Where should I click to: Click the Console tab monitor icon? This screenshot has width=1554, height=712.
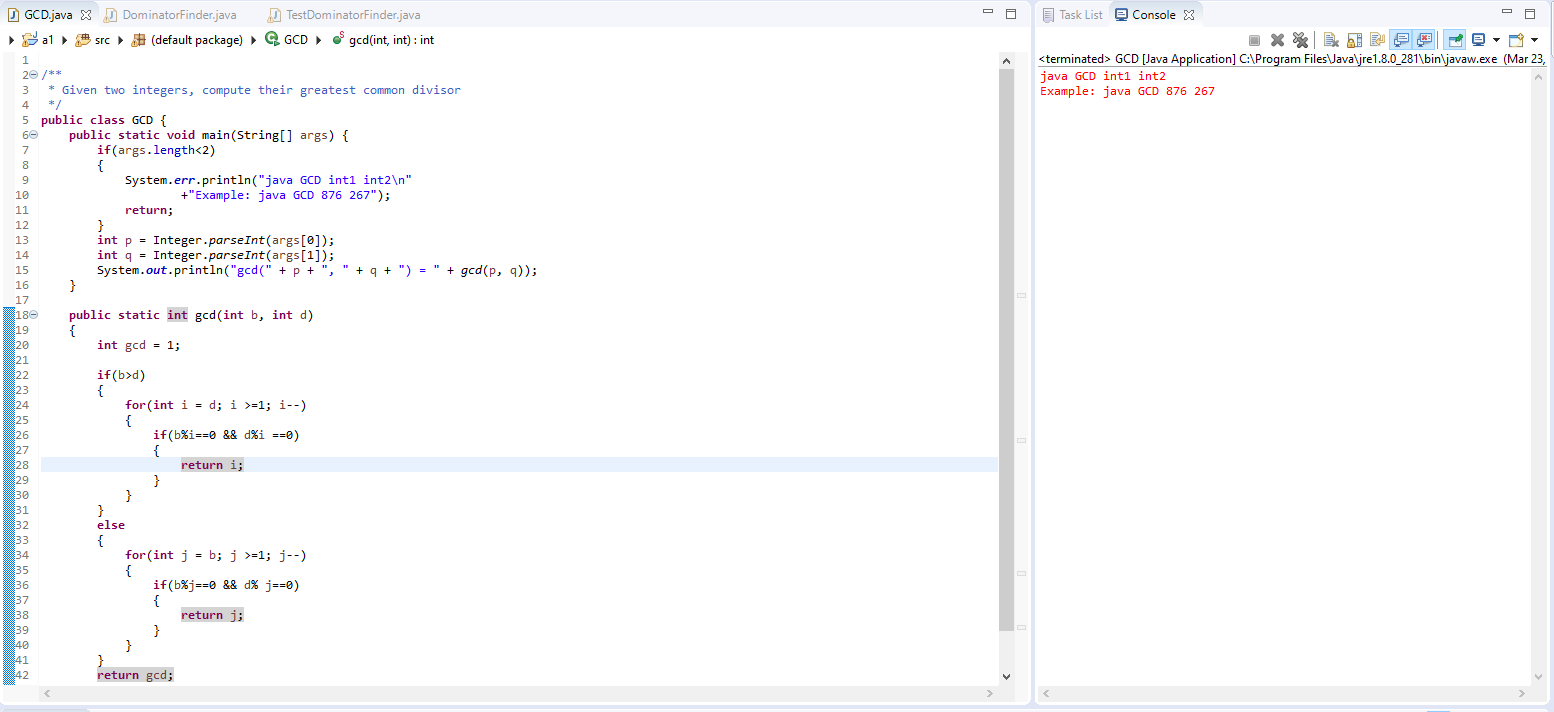1122,15
